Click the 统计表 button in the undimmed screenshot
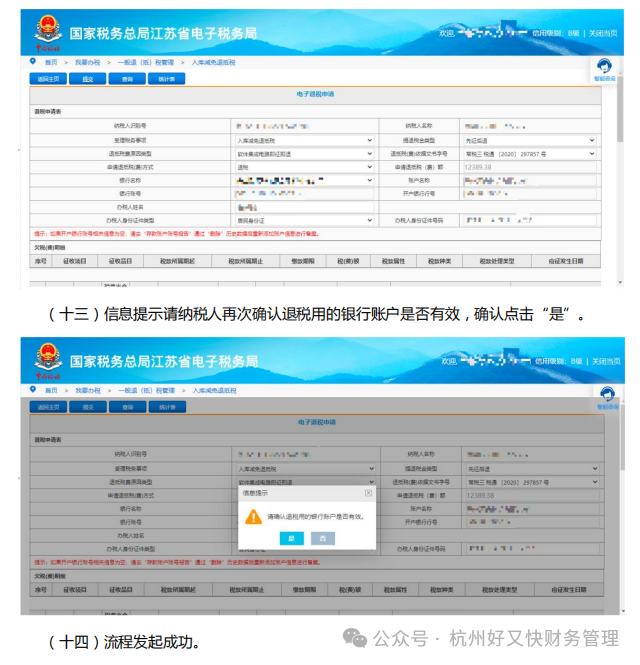Viewport: 640px width, 665px height. point(166,79)
